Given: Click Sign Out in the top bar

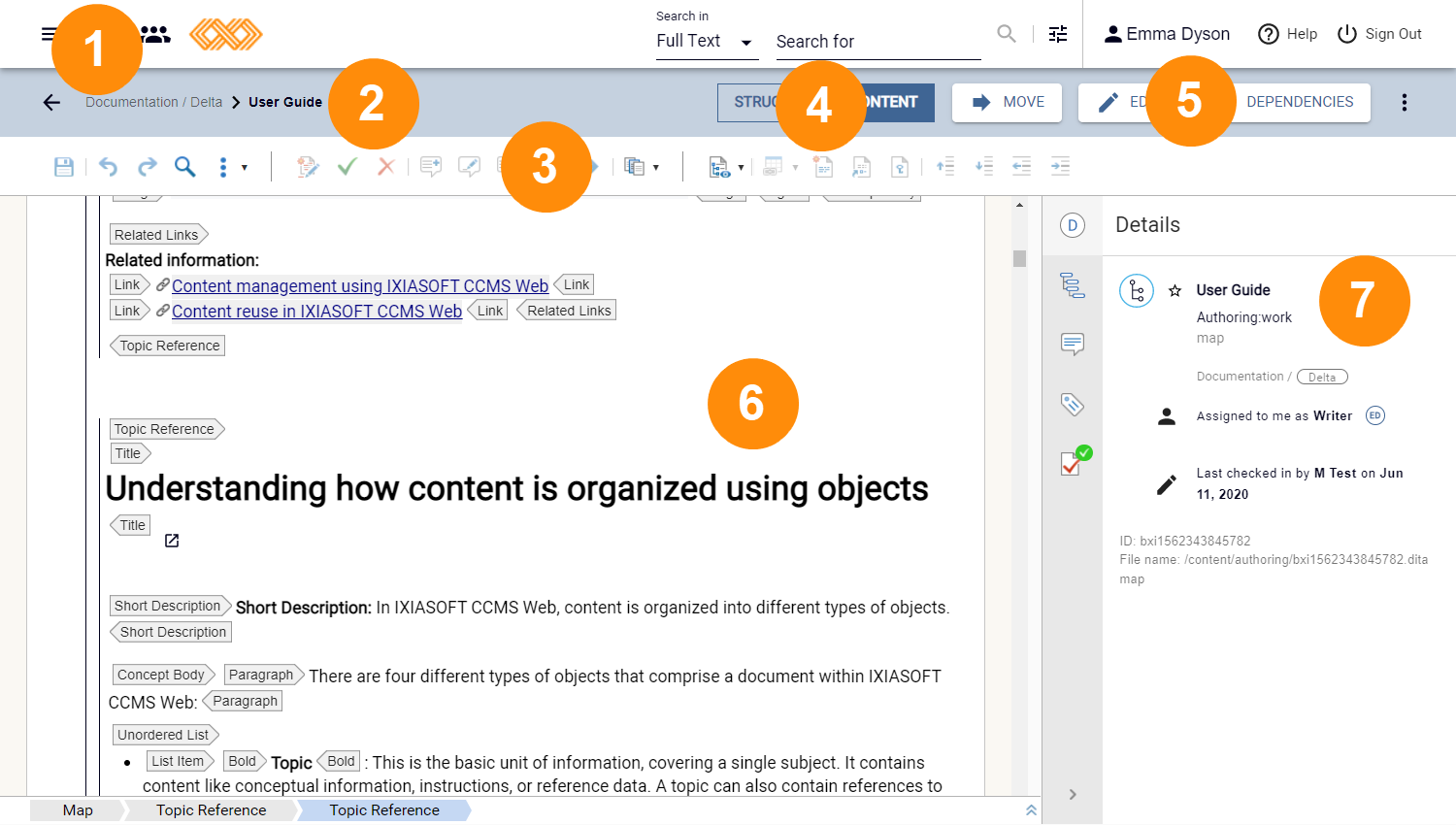Looking at the screenshot, I should click(x=1378, y=34).
